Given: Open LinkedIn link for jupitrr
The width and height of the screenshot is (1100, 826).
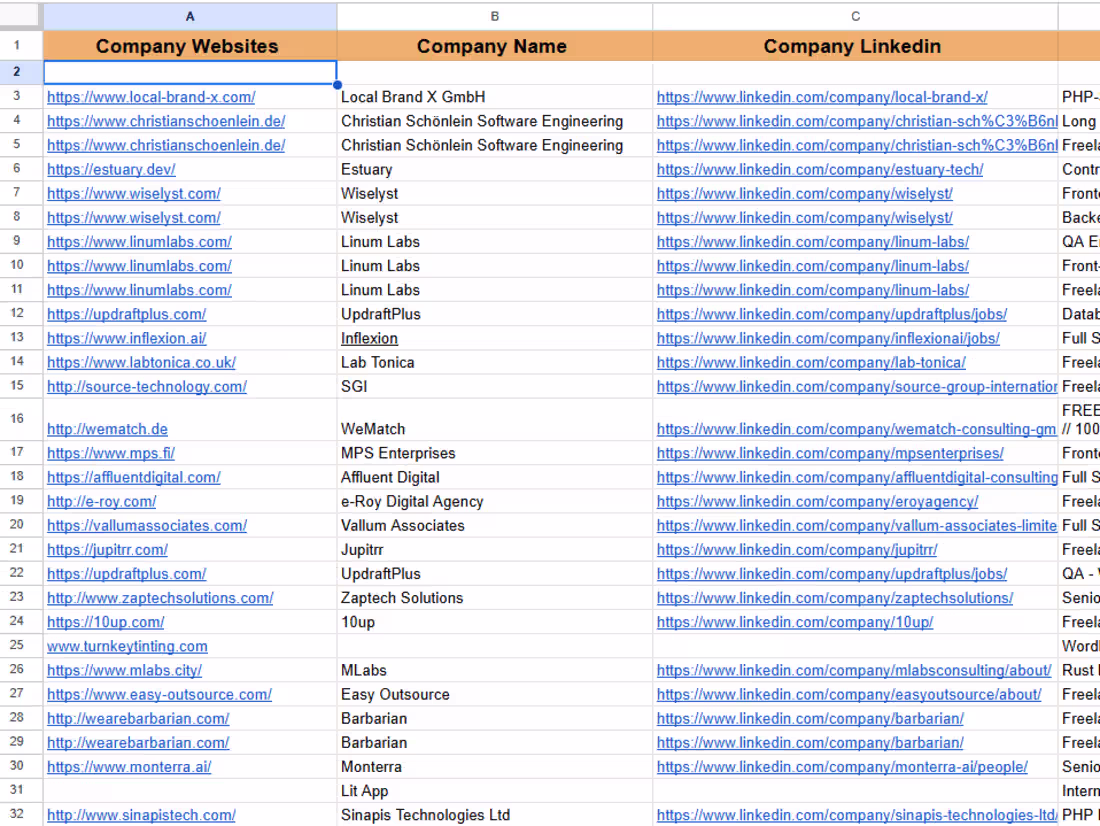Looking at the screenshot, I should (x=797, y=549).
